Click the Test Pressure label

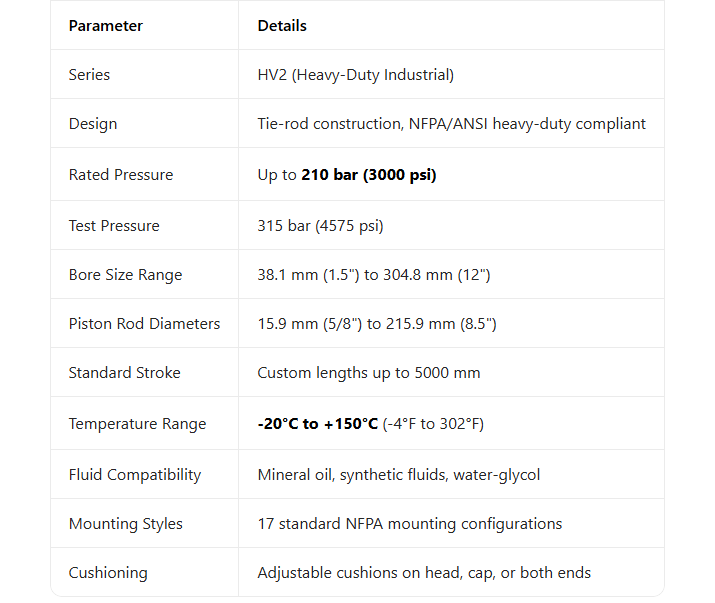click(x=113, y=226)
